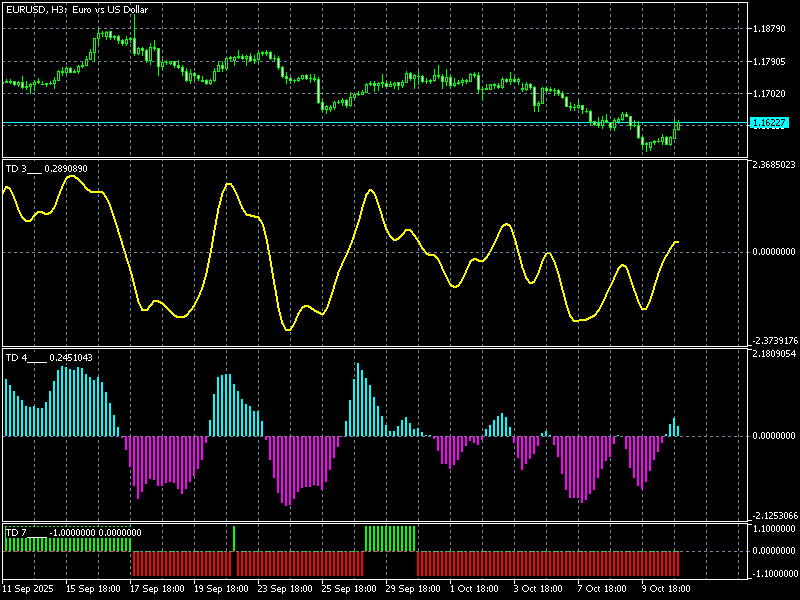This screenshot has height=600, width=800.
Task: Click the 25 Sep 18:00 time label
Action: (349, 589)
